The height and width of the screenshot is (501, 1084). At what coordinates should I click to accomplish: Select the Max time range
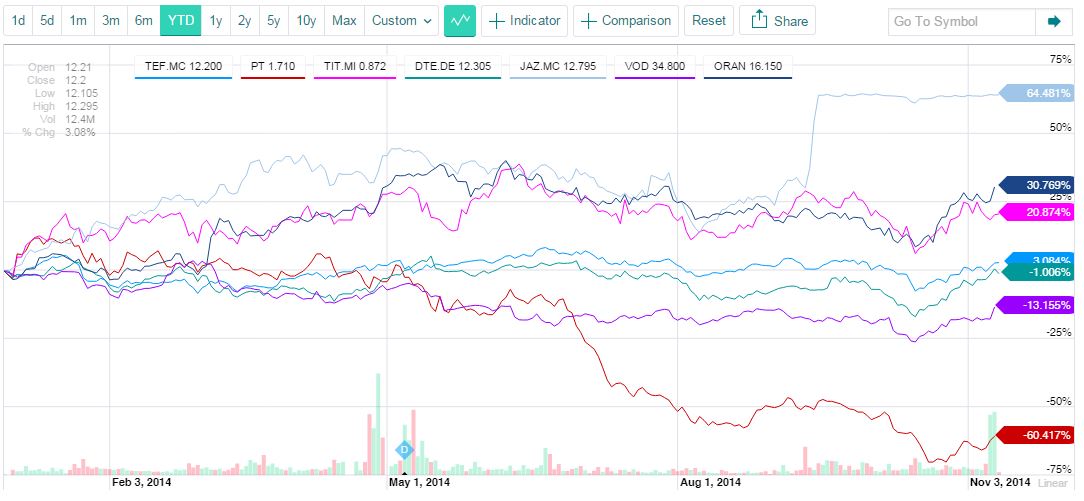coord(344,20)
